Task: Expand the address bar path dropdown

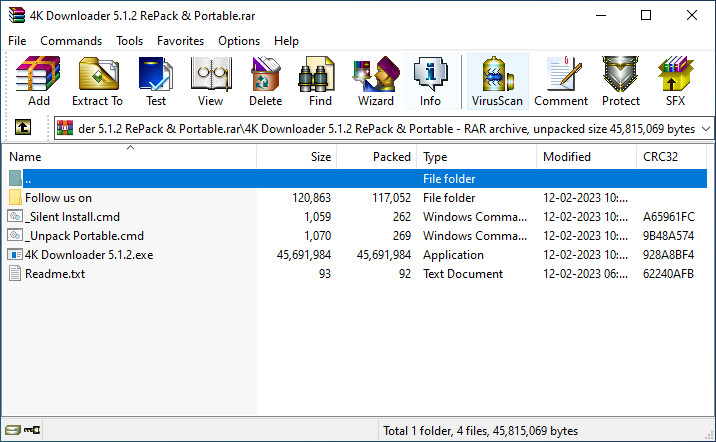Action: coord(706,129)
